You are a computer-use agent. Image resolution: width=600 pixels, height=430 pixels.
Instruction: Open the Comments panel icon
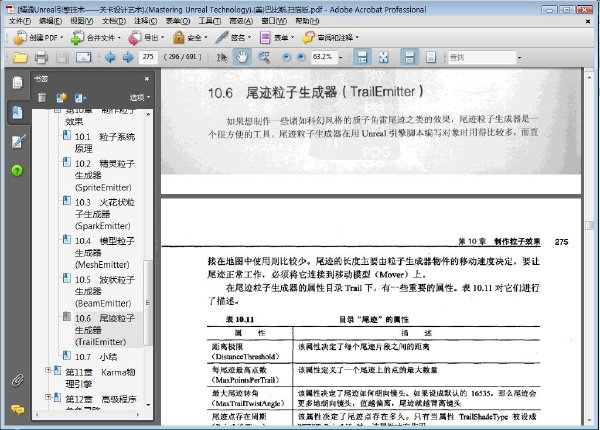pos(18,409)
